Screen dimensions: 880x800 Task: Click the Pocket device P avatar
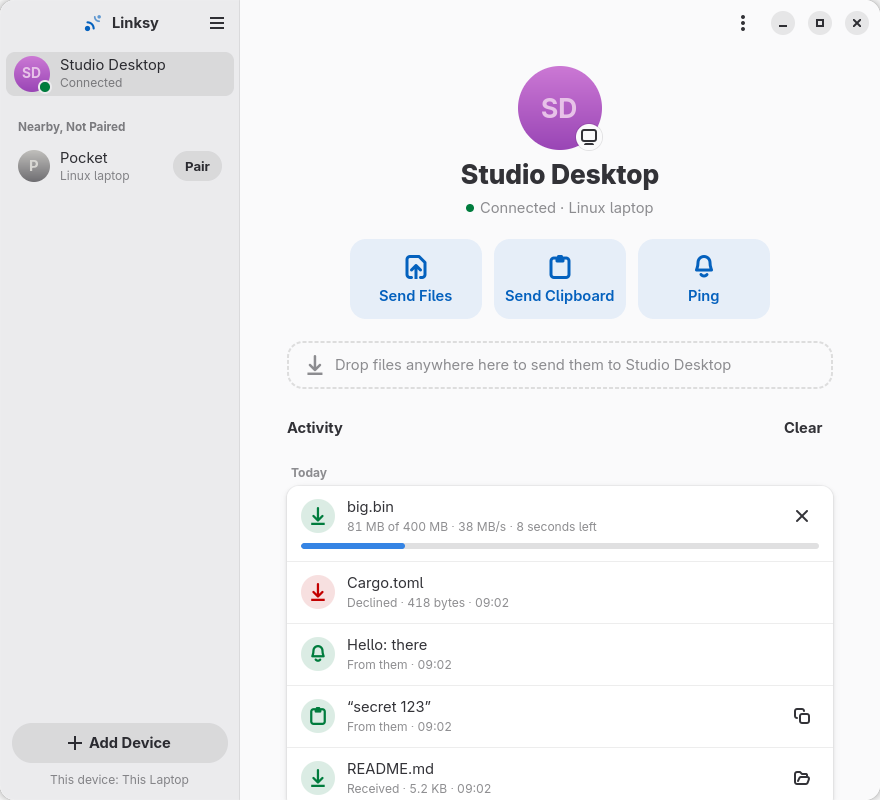(x=34, y=166)
